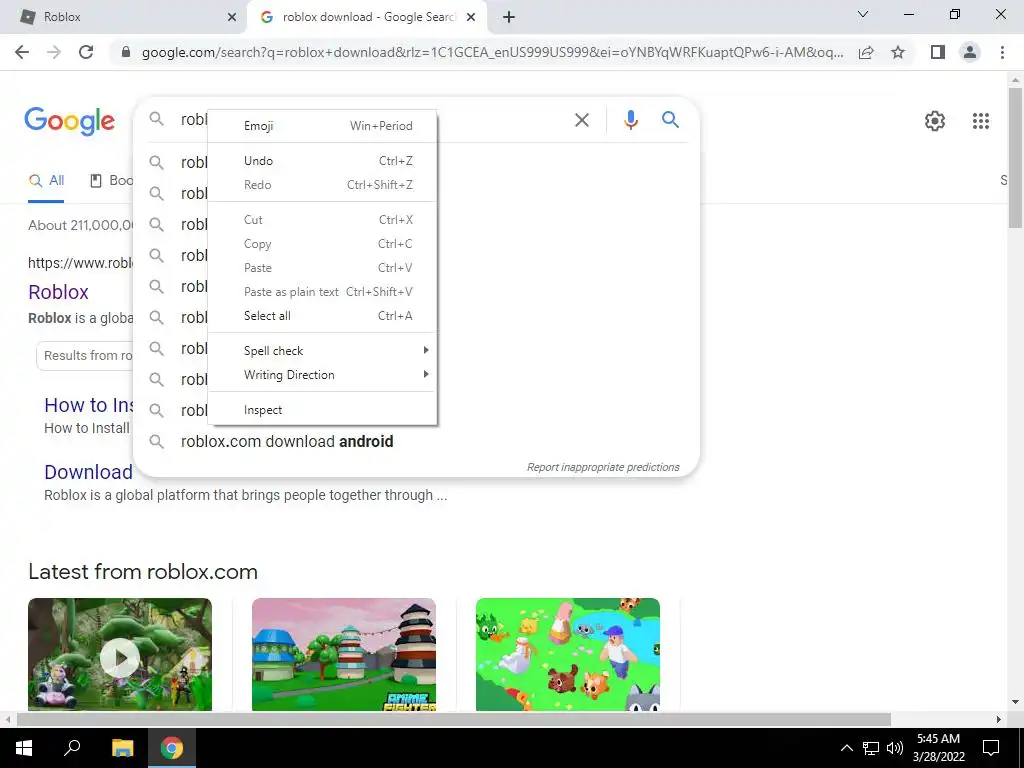
Task: Click the Chrome forward arrow
Action: click(x=54, y=52)
